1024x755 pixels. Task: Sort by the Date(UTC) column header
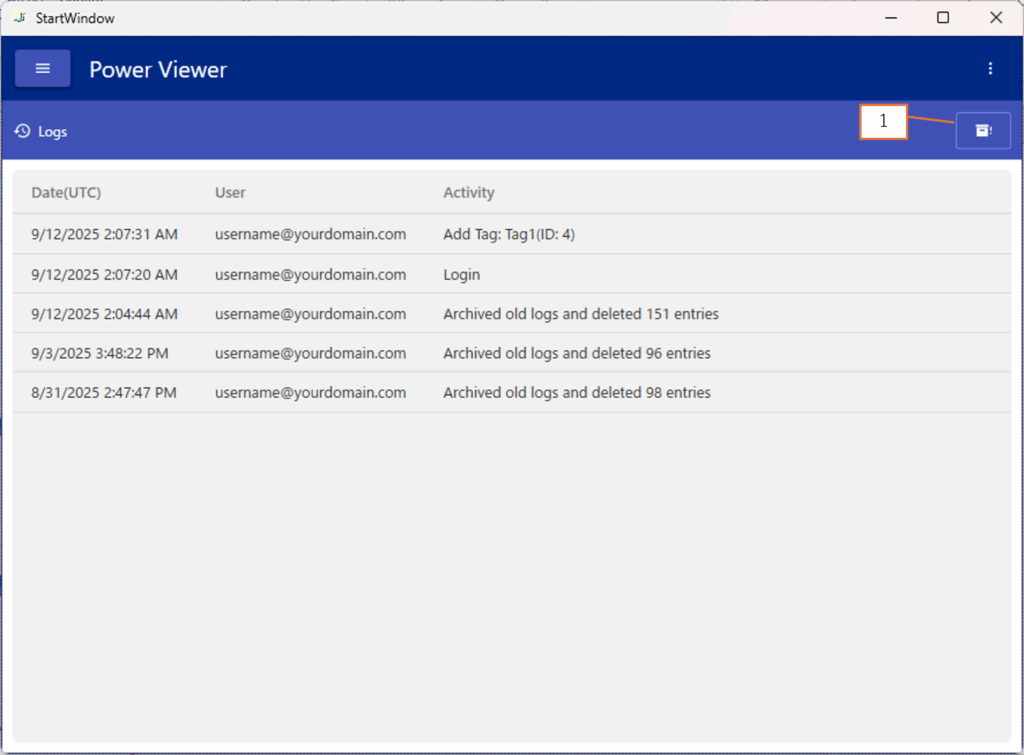(66, 192)
